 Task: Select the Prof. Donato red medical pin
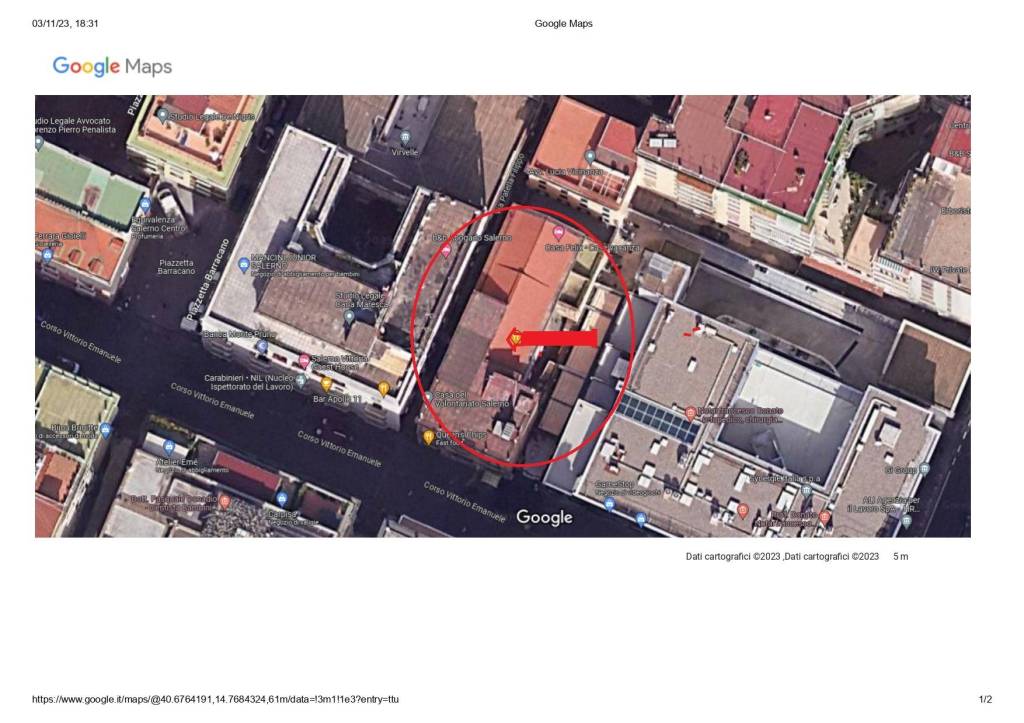click(825, 517)
